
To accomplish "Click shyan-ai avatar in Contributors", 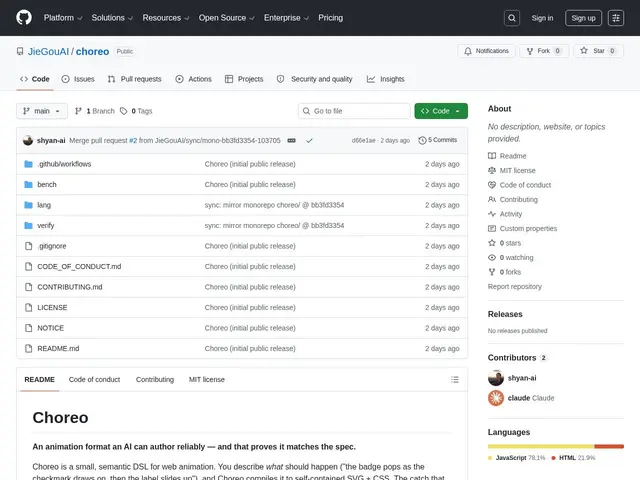I will tap(496, 378).
